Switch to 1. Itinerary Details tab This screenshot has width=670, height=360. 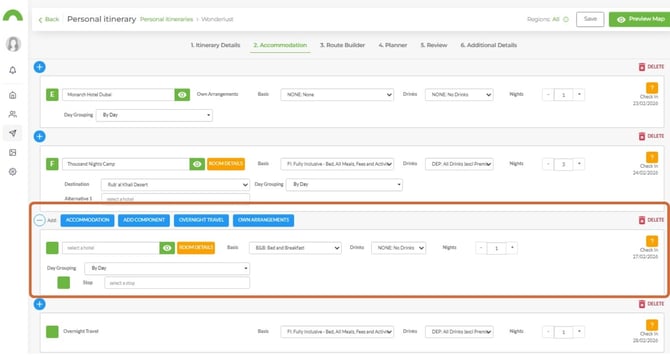(x=215, y=45)
